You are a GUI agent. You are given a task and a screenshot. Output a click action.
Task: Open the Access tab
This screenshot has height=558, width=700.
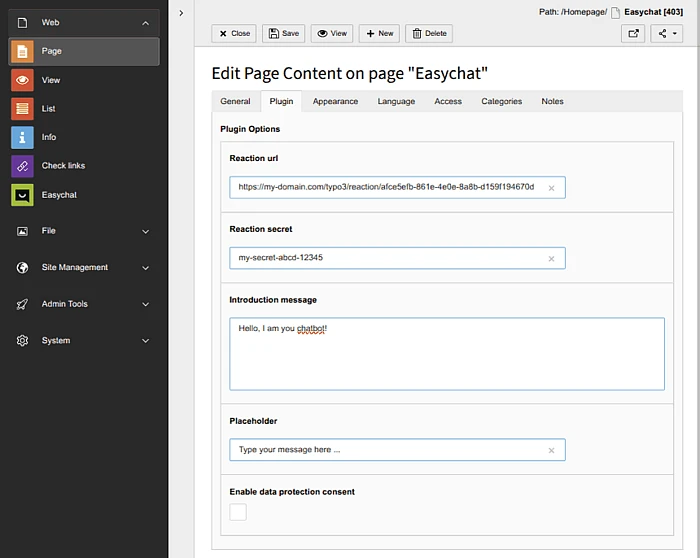tap(448, 101)
